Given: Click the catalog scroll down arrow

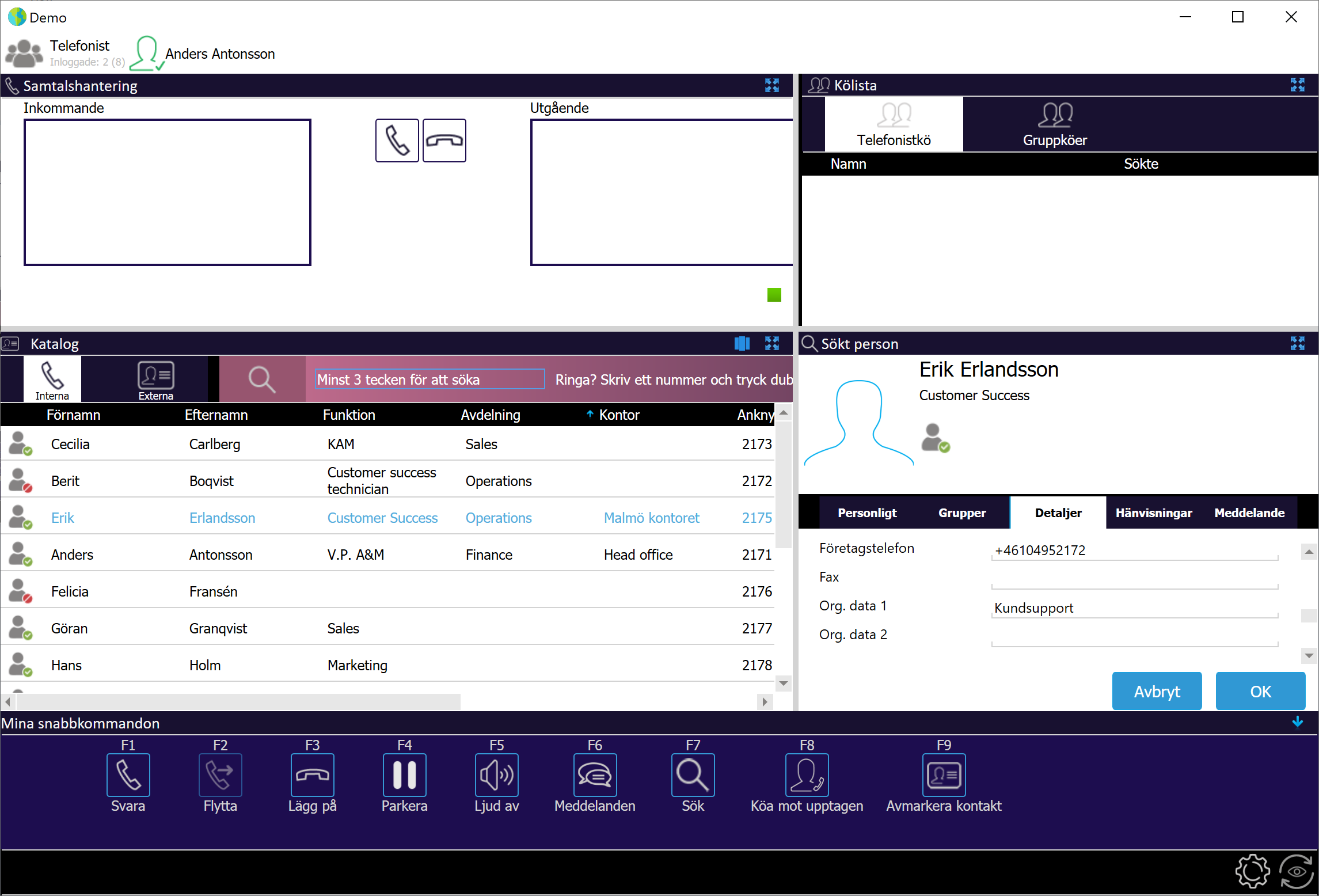Looking at the screenshot, I should click(783, 683).
